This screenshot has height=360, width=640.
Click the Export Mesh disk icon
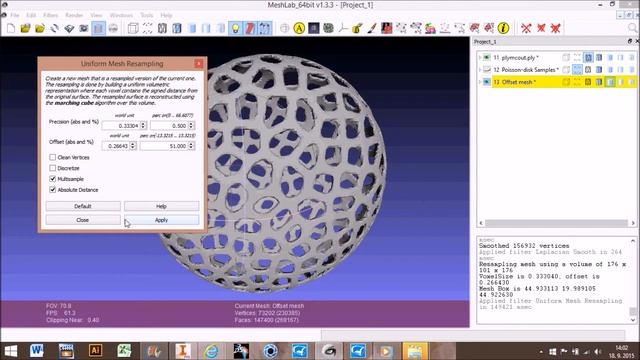tap(69, 28)
